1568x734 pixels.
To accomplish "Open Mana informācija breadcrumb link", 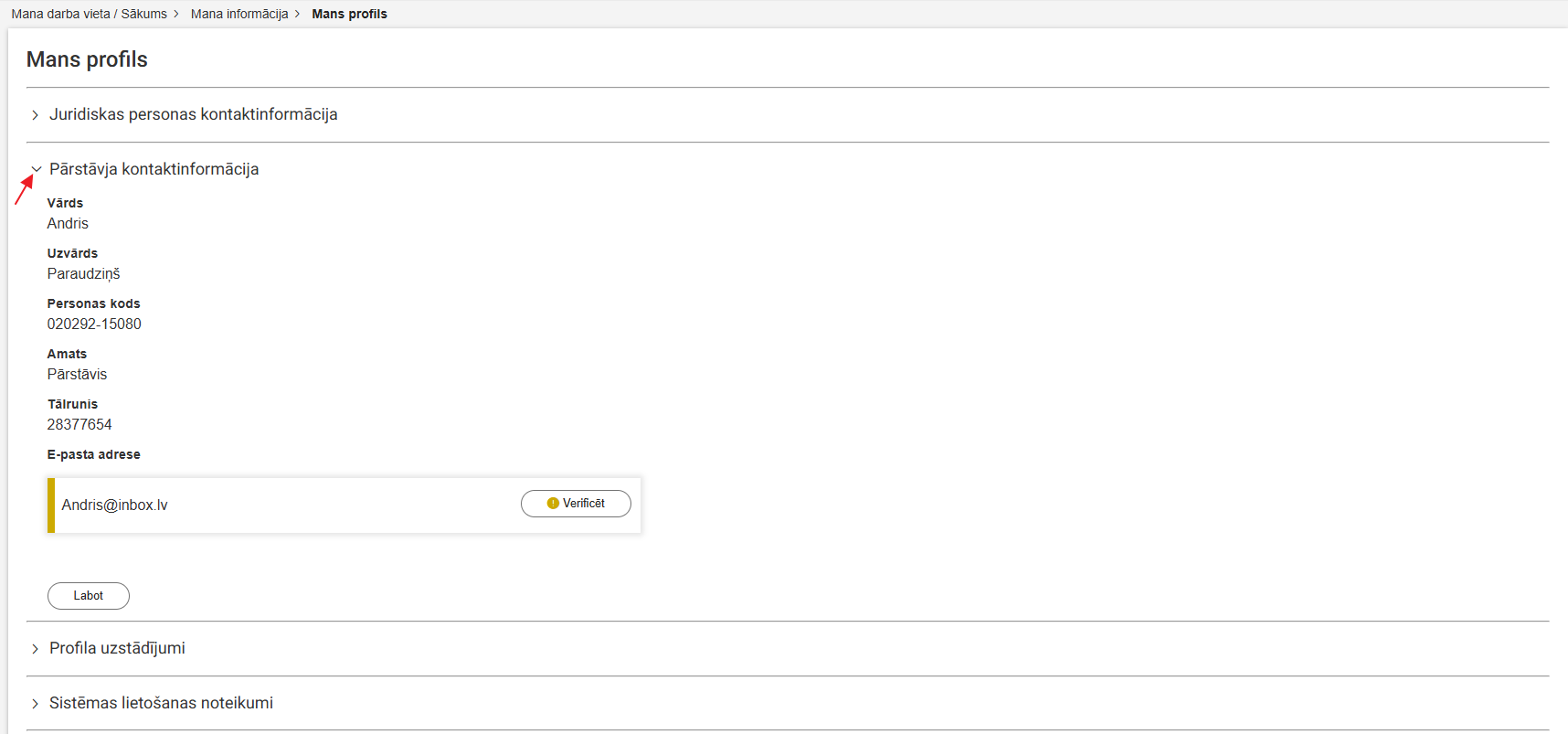I will (x=239, y=14).
